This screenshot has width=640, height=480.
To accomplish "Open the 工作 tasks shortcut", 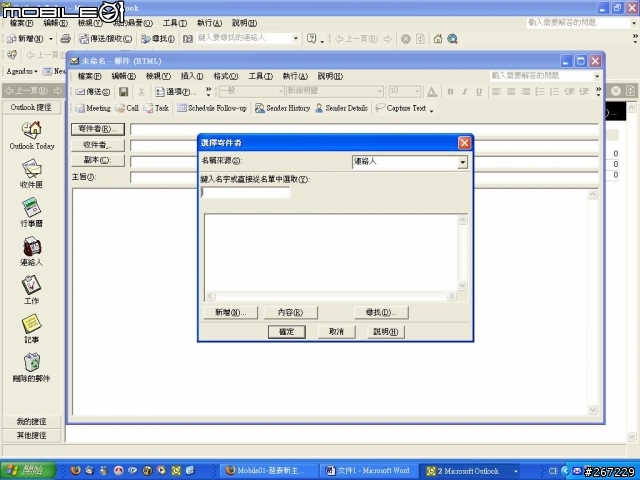I will click(x=31, y=290).
